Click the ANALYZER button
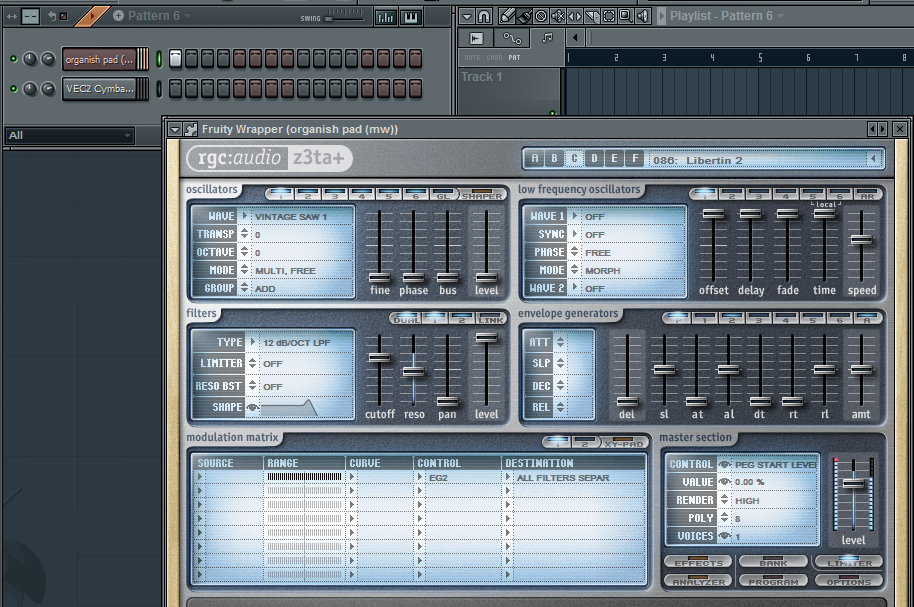The image size is (914, 607). click(x=698, y=581)
